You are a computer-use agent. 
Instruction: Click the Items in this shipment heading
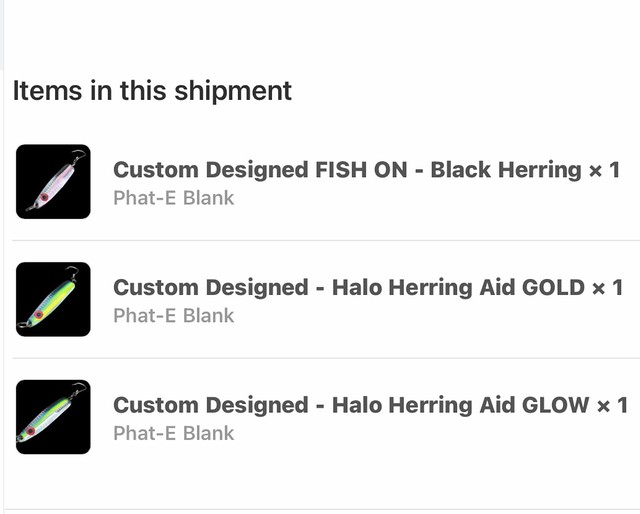152,91
